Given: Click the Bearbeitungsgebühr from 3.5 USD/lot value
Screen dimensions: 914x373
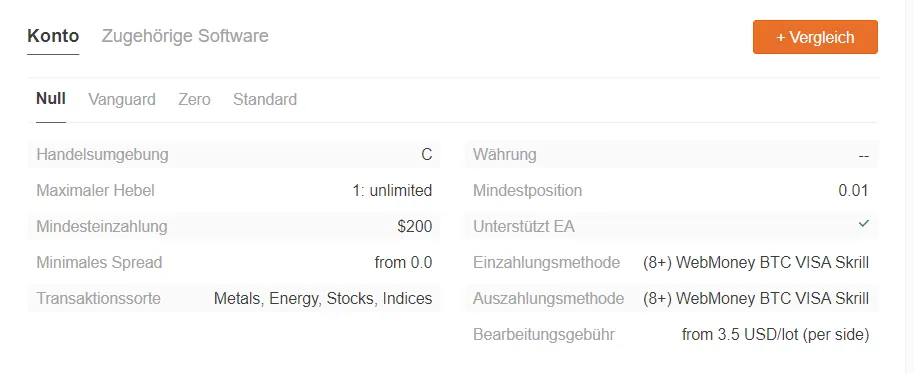Looking at the screenshot, I should [775, 335].
